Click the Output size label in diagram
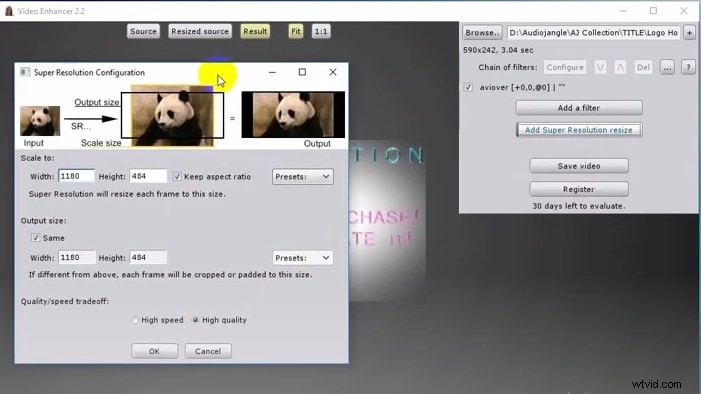The width and height of the screenshot is (701, 394). pos(97,102)
